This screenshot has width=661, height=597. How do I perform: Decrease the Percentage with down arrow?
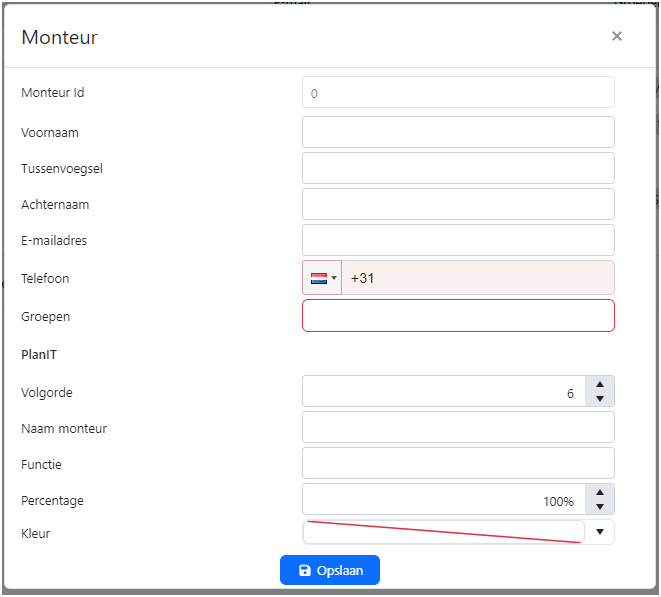point(599,507)
